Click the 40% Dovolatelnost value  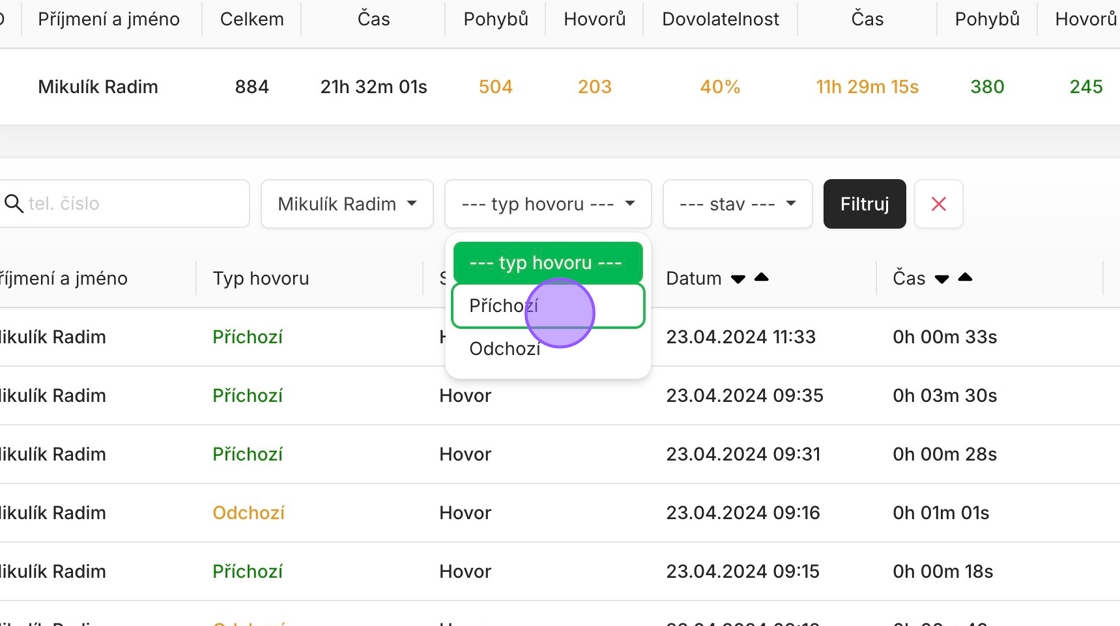[720, 86]
